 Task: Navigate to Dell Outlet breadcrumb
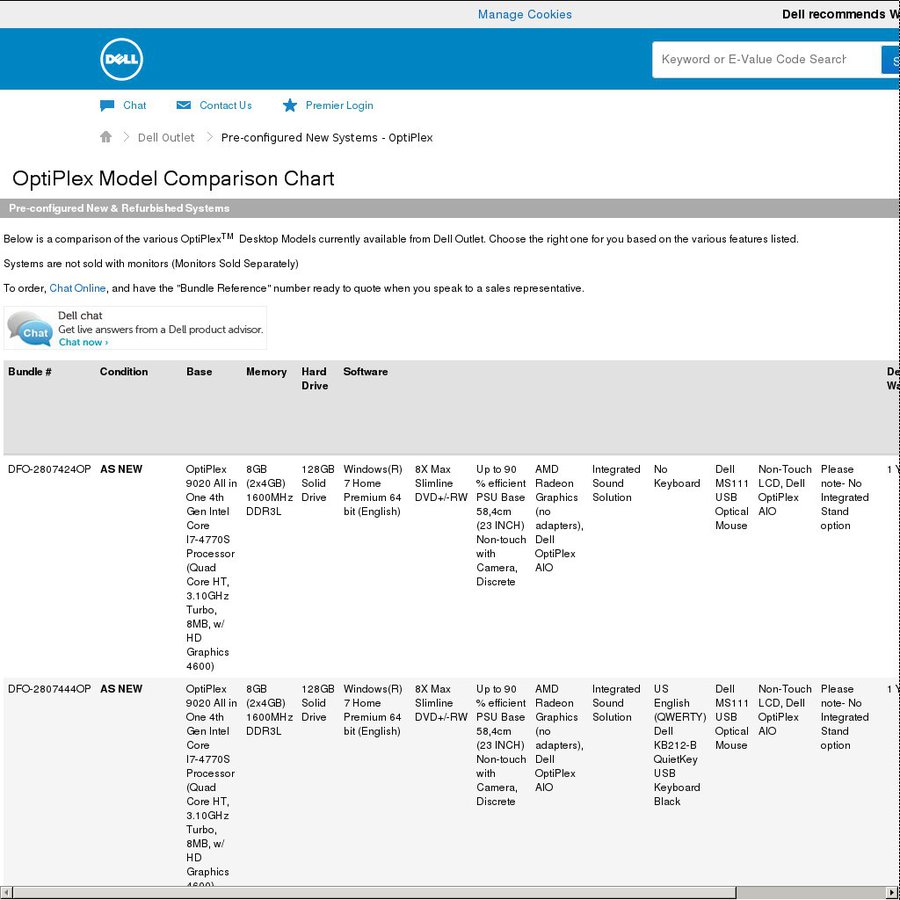[166, 138]
